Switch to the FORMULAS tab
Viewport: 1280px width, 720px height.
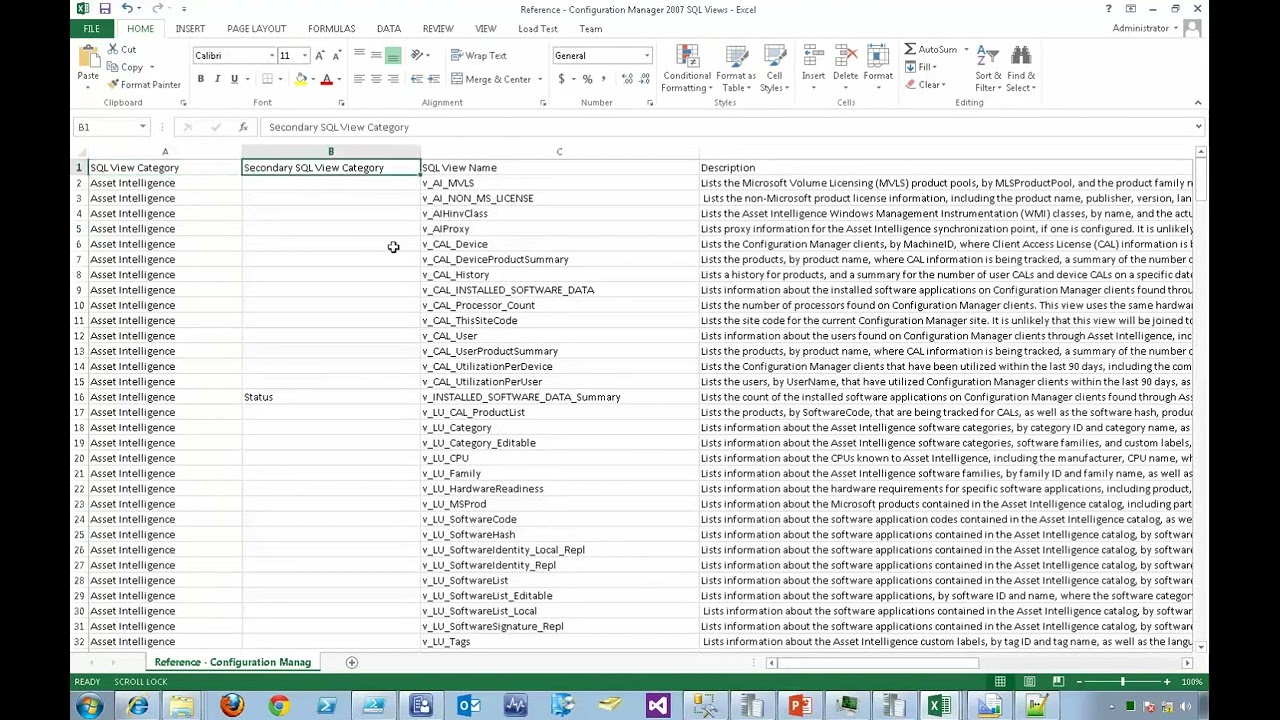point(331,29)
